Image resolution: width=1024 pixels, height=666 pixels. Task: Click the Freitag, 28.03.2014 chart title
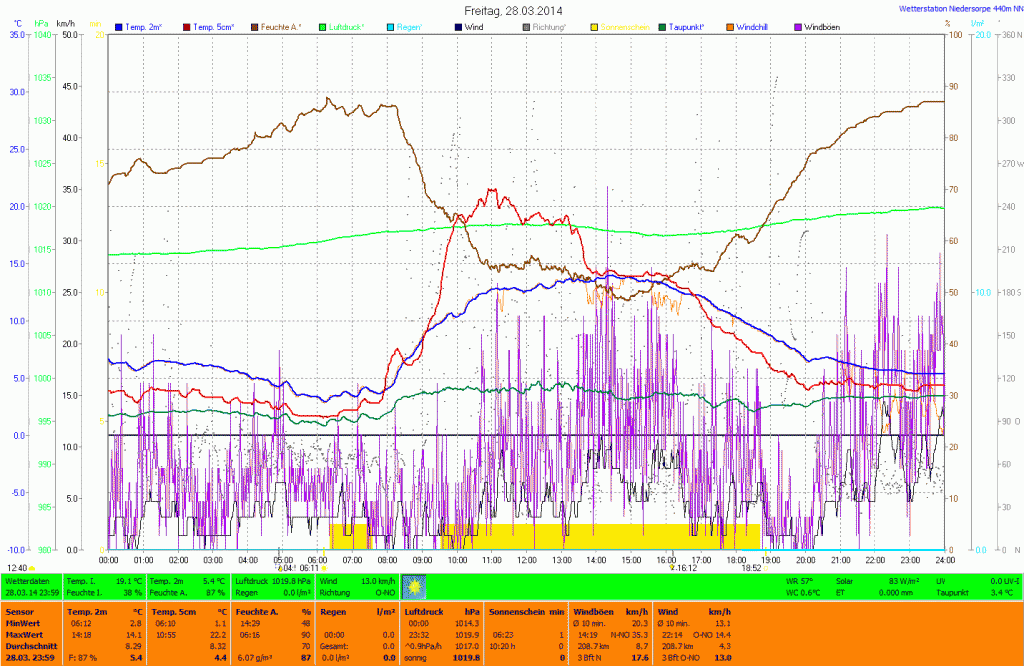tap(513, 9)
